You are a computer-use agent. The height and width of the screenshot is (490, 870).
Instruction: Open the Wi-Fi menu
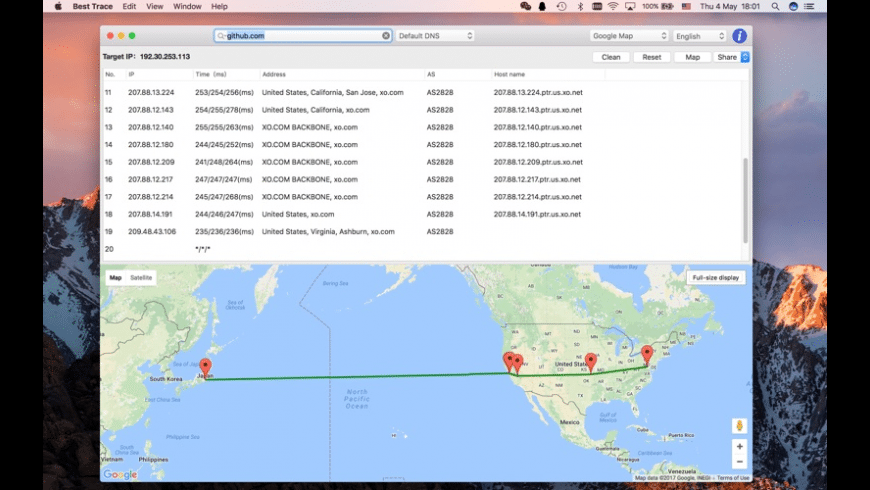click(x=613, y=6)
